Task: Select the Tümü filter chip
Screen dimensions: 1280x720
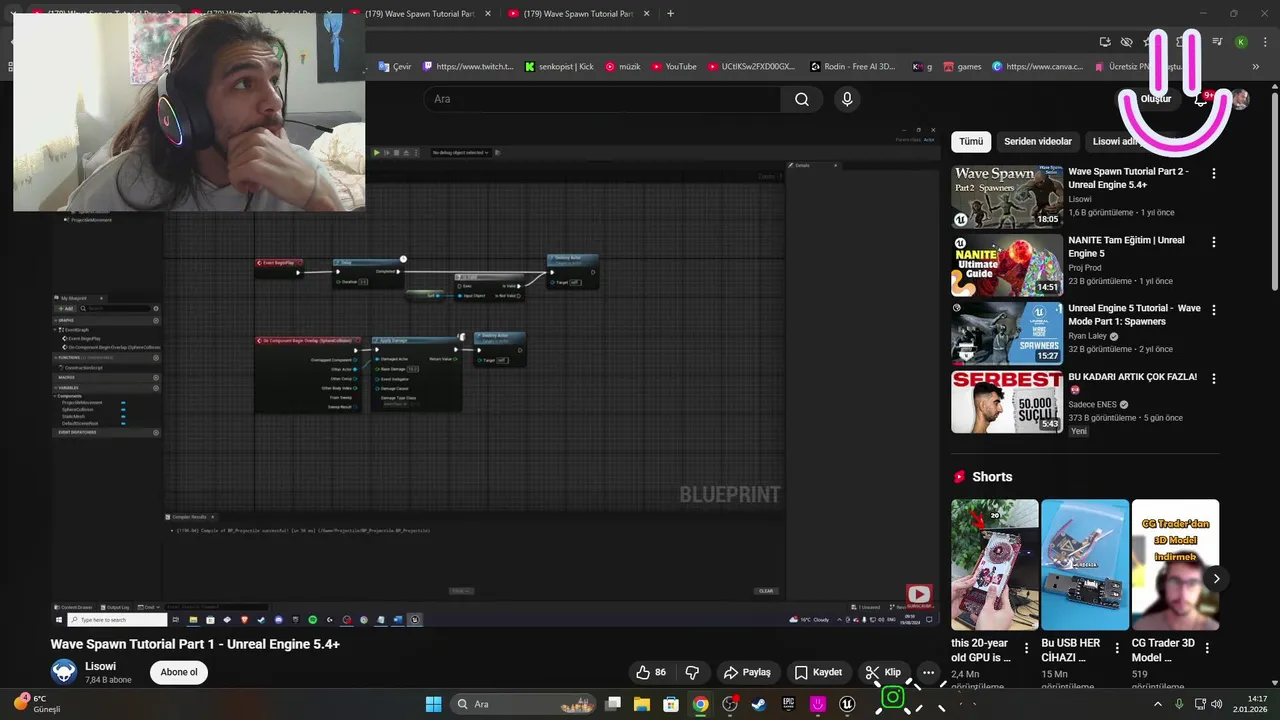Action: click(971, 142)
